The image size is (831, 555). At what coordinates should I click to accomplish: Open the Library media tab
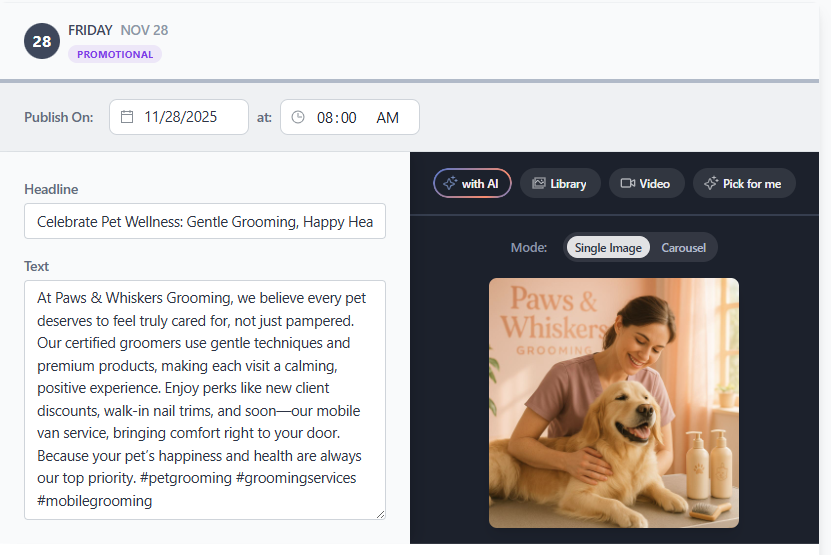coord(560,184)
